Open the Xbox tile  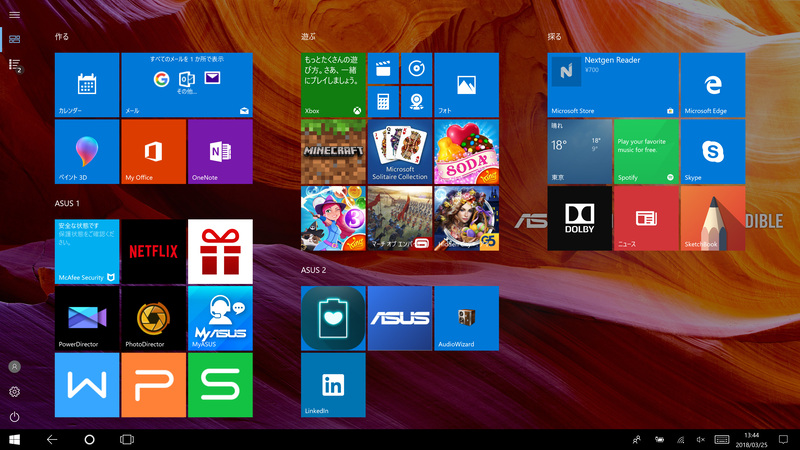pos(333,85)
